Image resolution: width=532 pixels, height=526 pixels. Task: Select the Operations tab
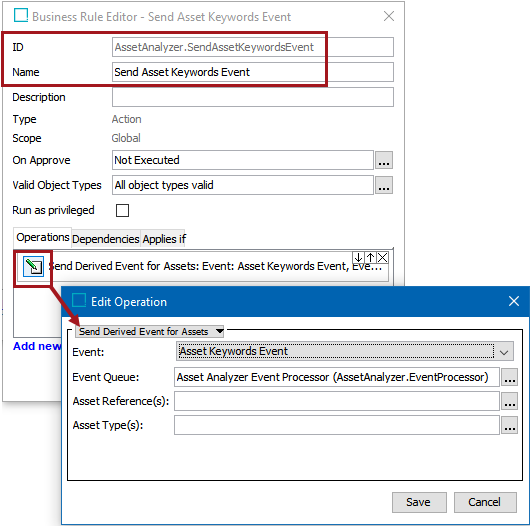(43, 237)
